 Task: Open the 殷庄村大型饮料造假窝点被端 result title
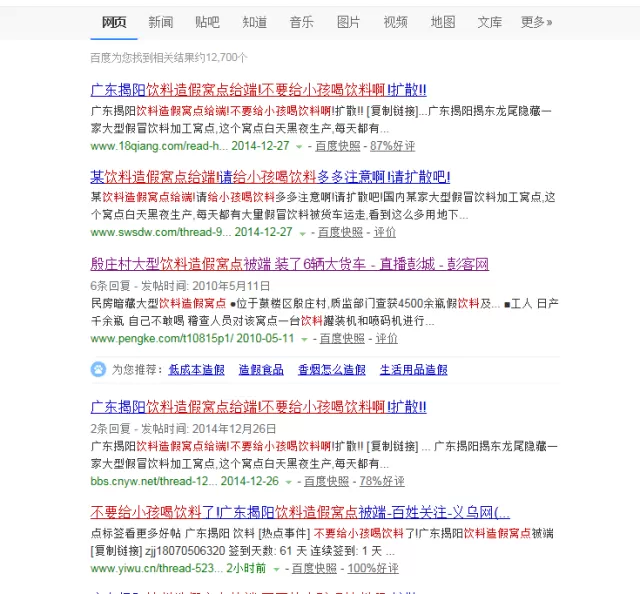tap(289, 264)
